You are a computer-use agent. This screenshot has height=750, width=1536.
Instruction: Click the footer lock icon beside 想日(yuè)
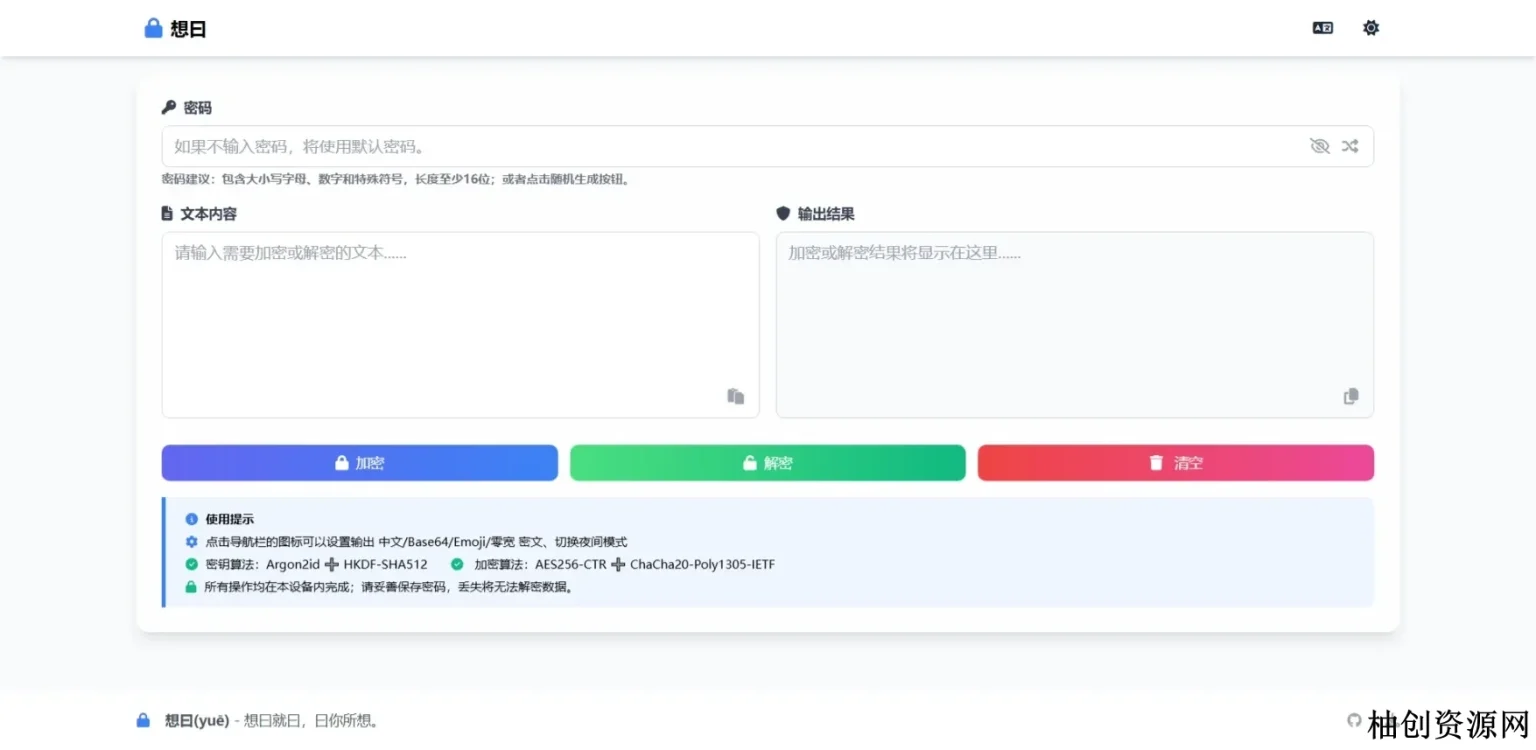pos(143,720)
